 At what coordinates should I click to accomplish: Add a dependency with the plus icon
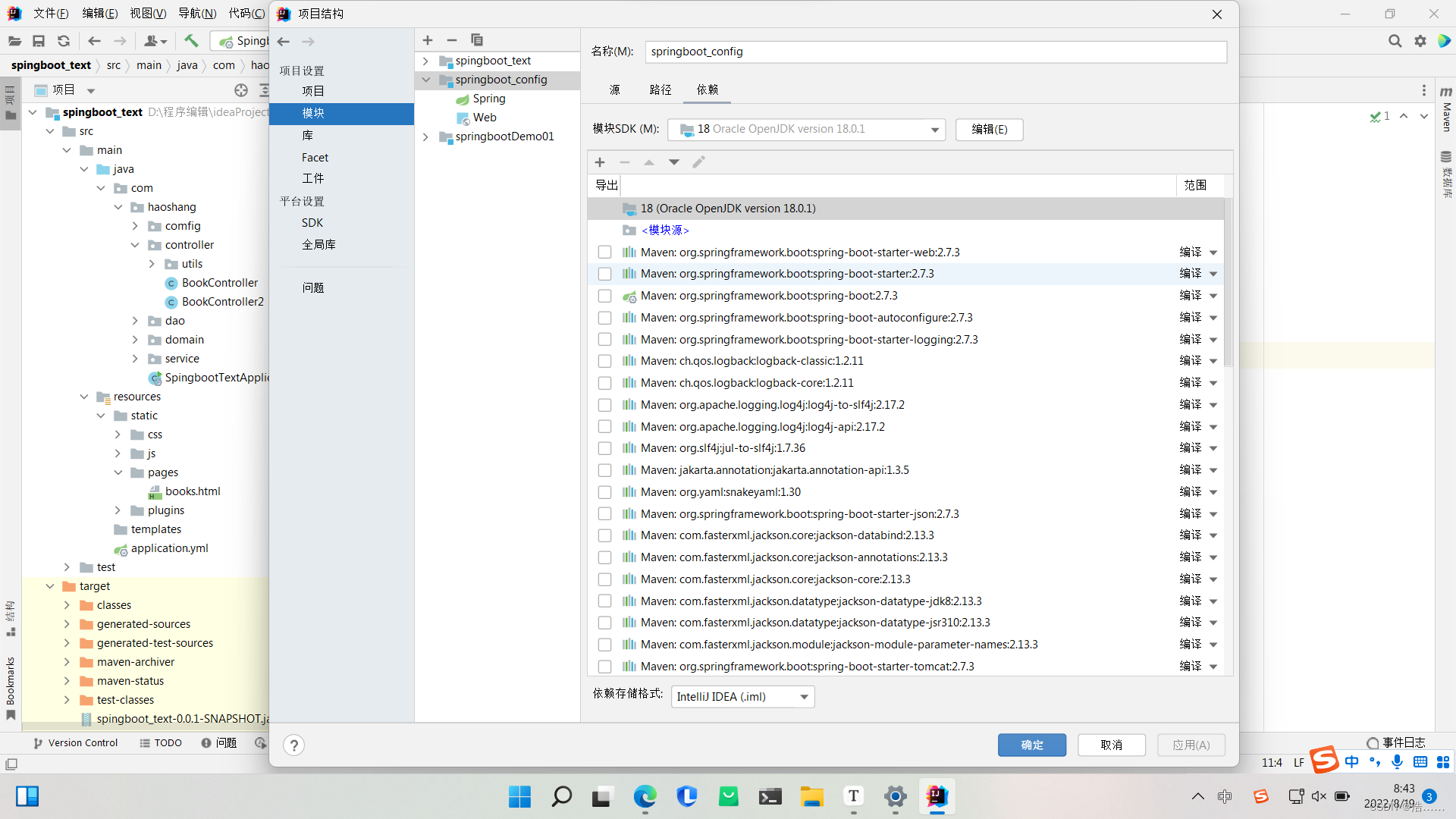click(600, 162)
